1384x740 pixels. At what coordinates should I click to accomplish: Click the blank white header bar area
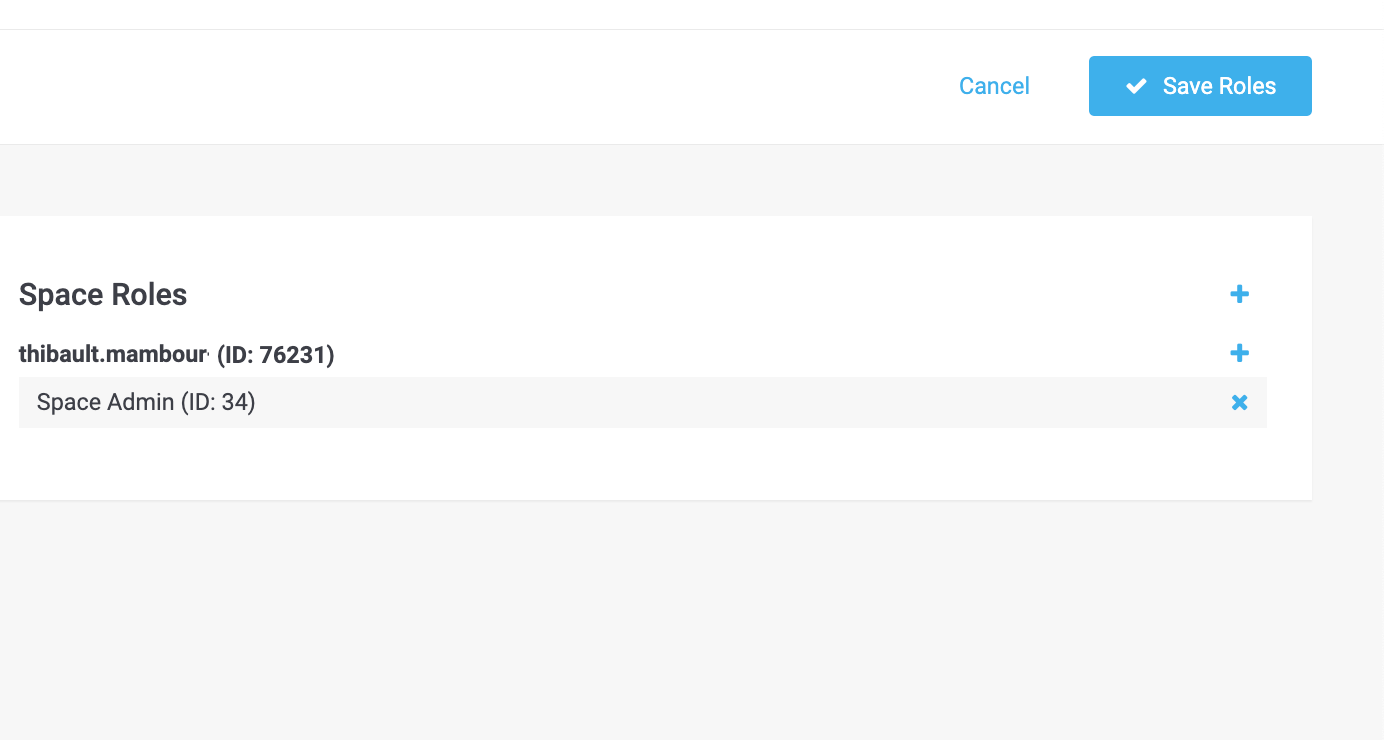pyautogui.click(x=450, y=86)
